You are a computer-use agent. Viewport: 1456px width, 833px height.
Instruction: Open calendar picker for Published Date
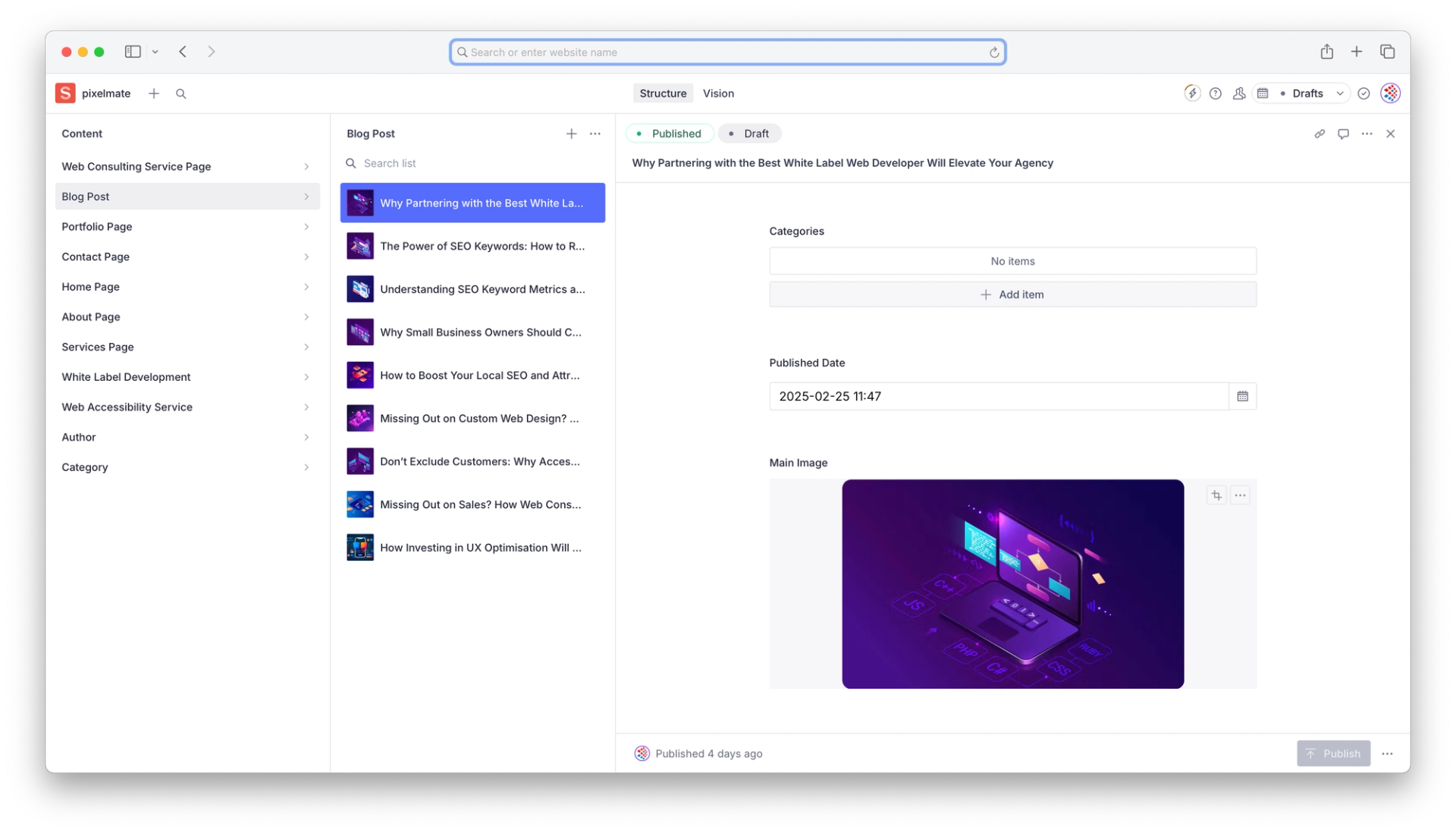(1242, 396)
